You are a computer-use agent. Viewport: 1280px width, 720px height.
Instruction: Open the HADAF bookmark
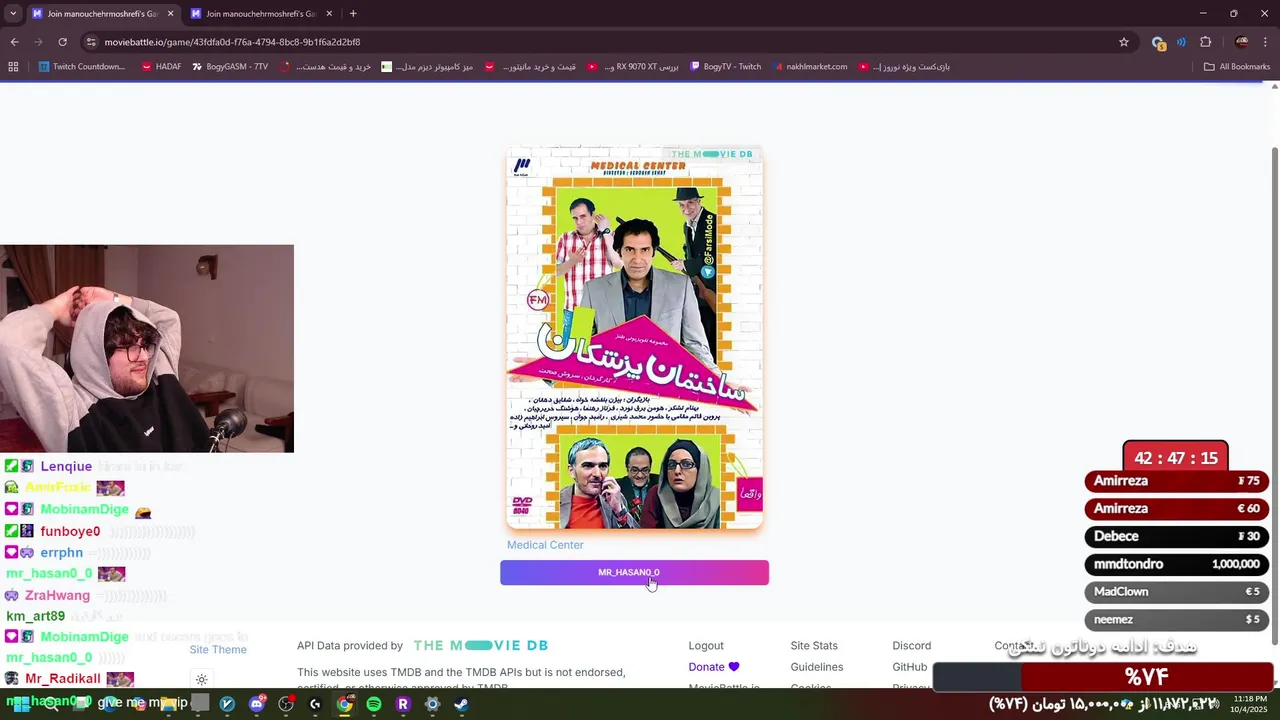click(161, 67)
